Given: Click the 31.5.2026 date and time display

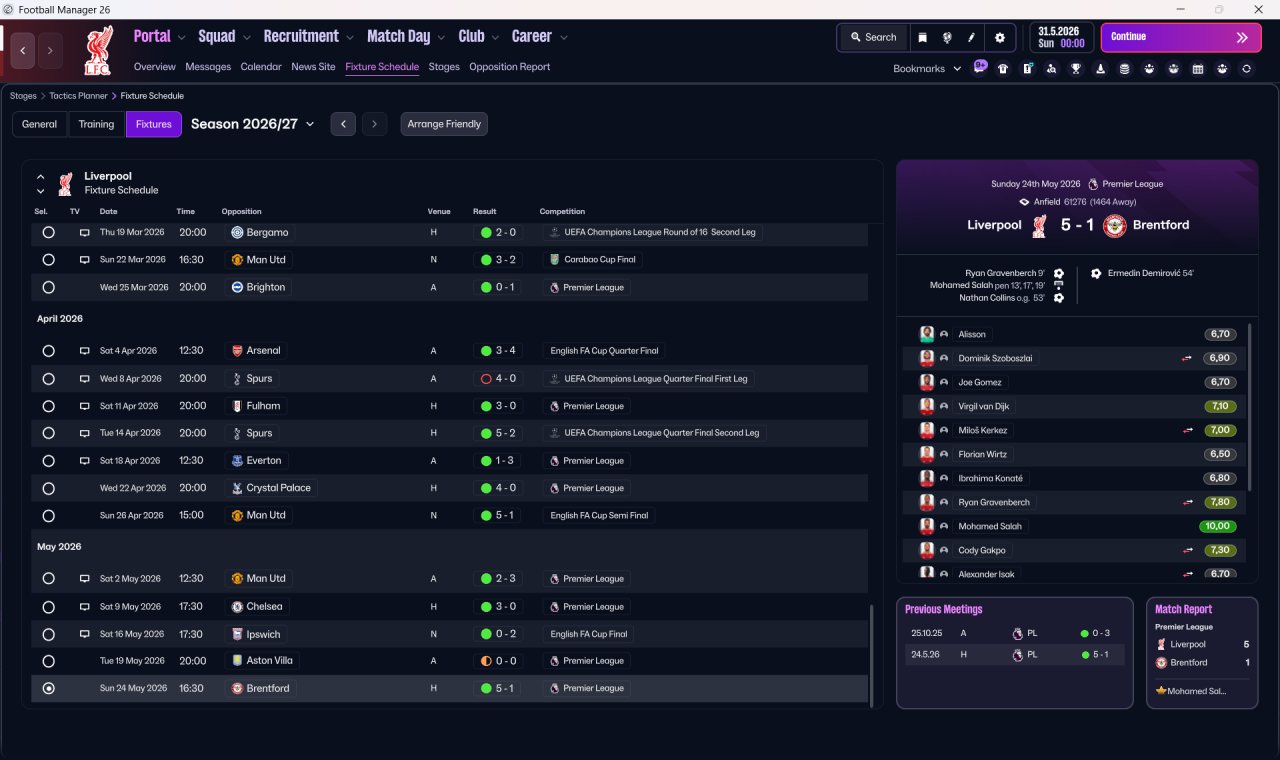Looking at the screenshot, I should [1062, 37].
